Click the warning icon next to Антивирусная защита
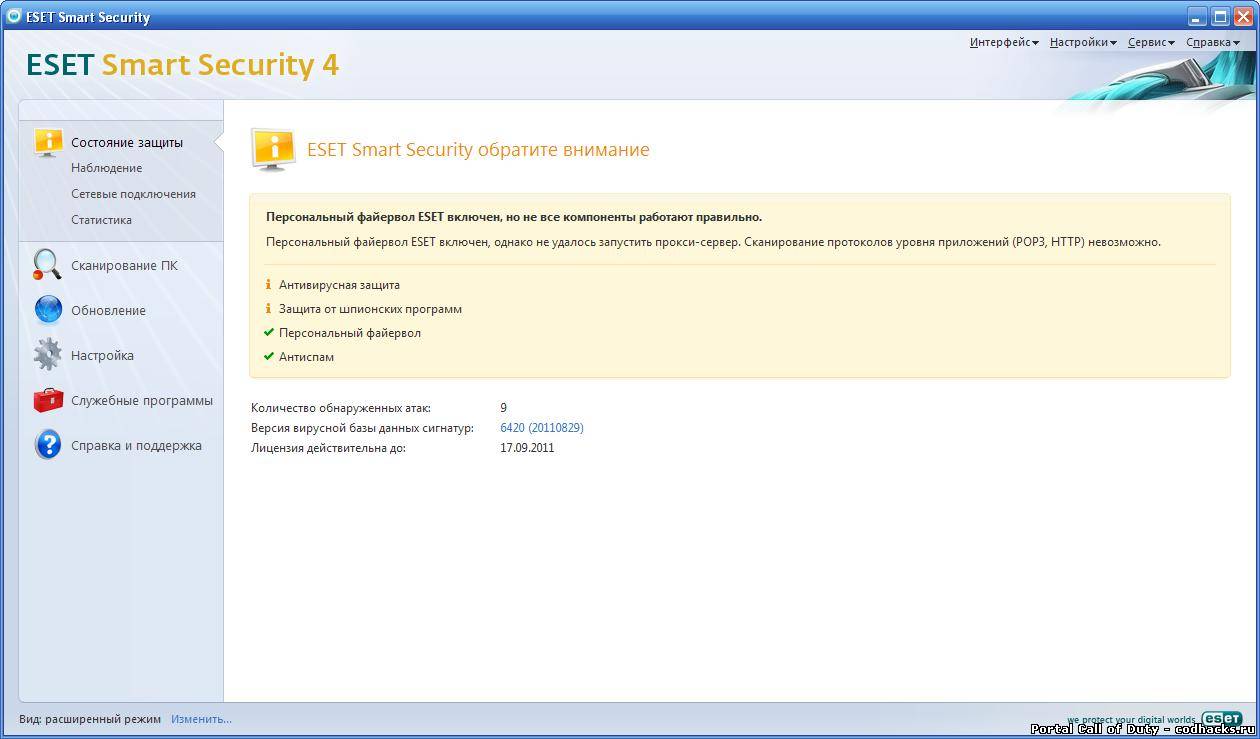 click(x=268, y=285)
